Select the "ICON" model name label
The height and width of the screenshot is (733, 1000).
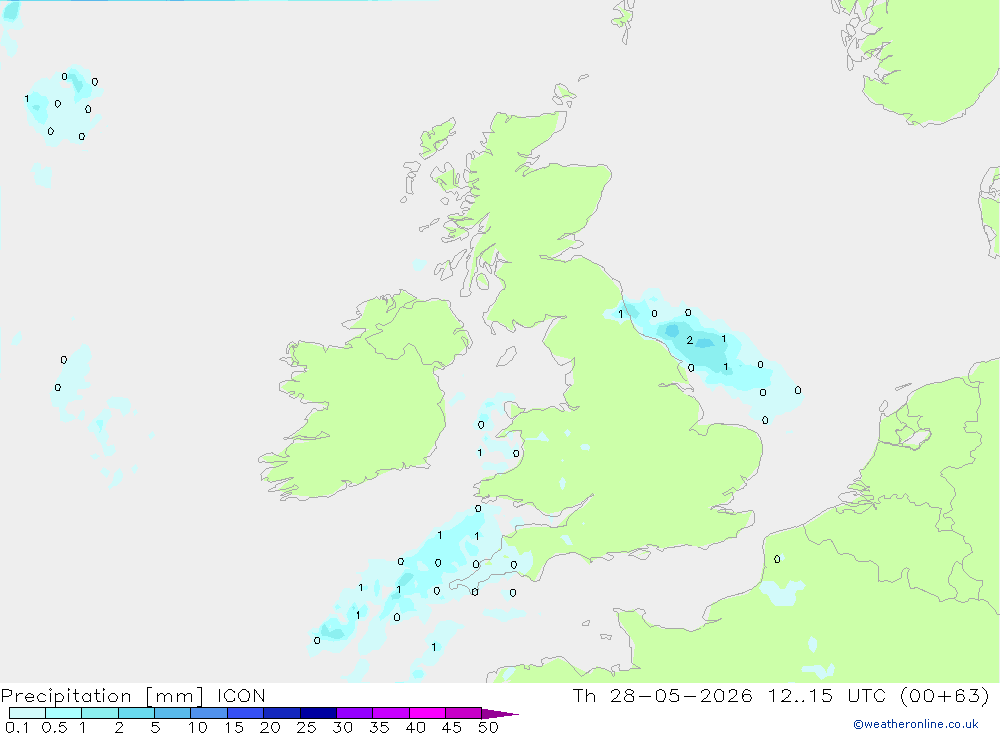241,695
